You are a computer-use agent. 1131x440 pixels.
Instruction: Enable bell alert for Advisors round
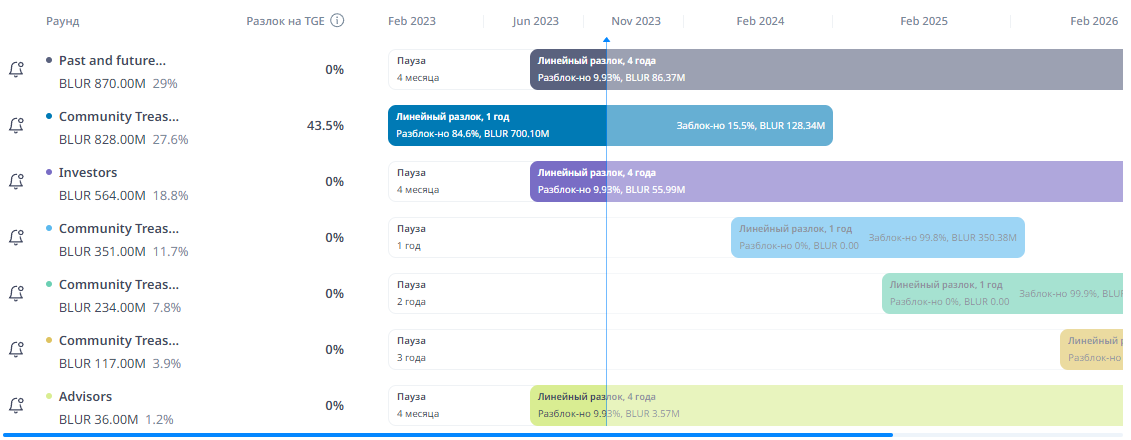point(16,405)
